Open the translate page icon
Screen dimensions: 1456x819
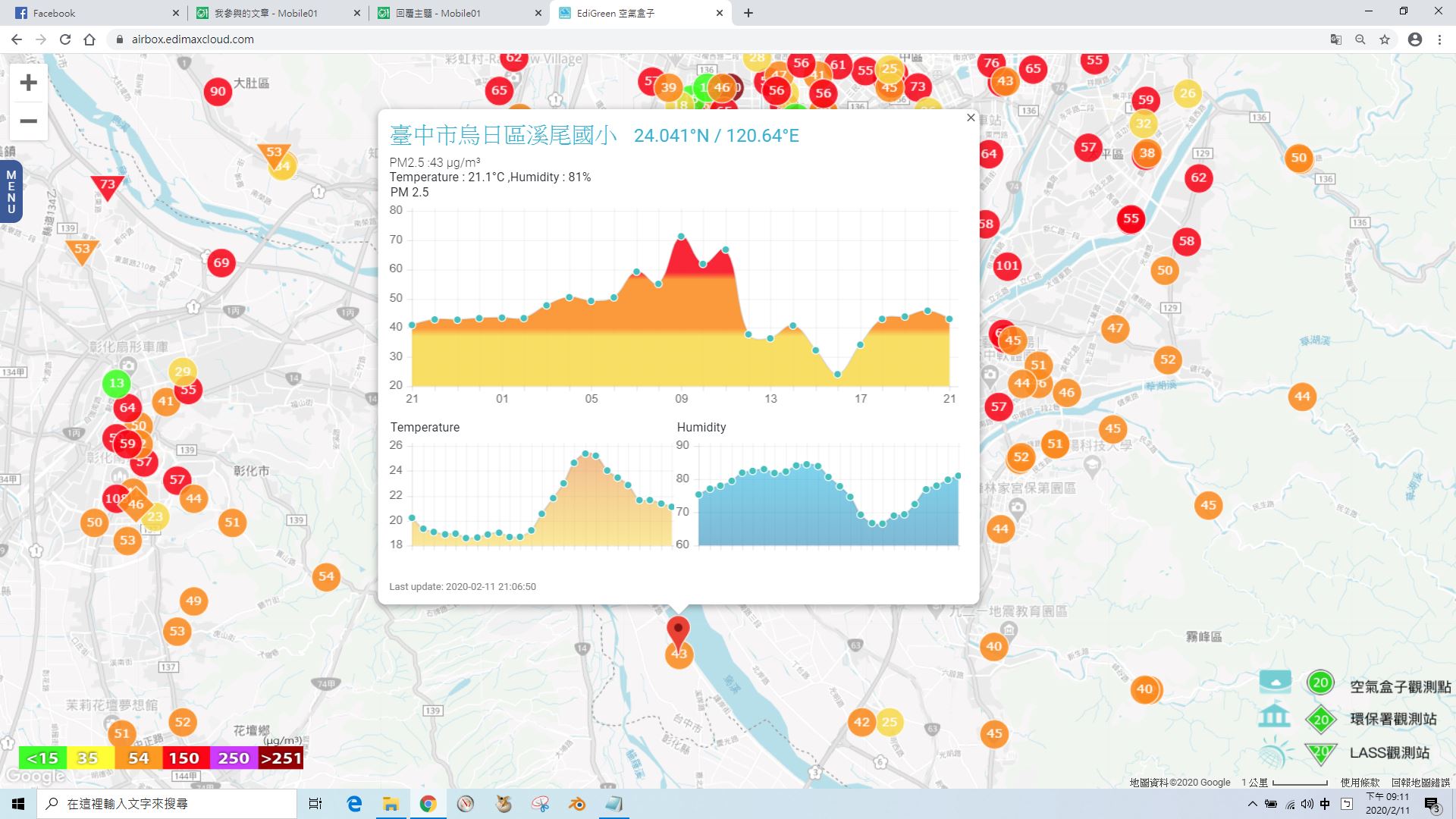1336,39
